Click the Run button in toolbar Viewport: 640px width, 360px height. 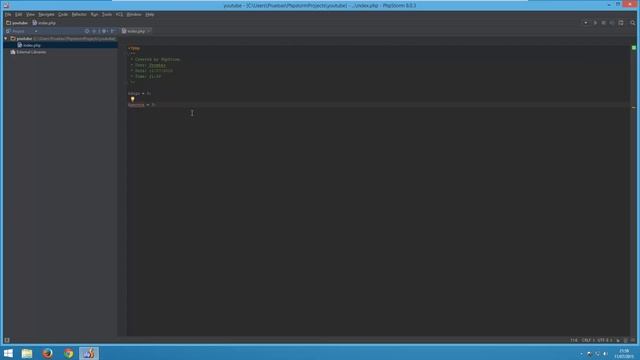pos(595,23)
